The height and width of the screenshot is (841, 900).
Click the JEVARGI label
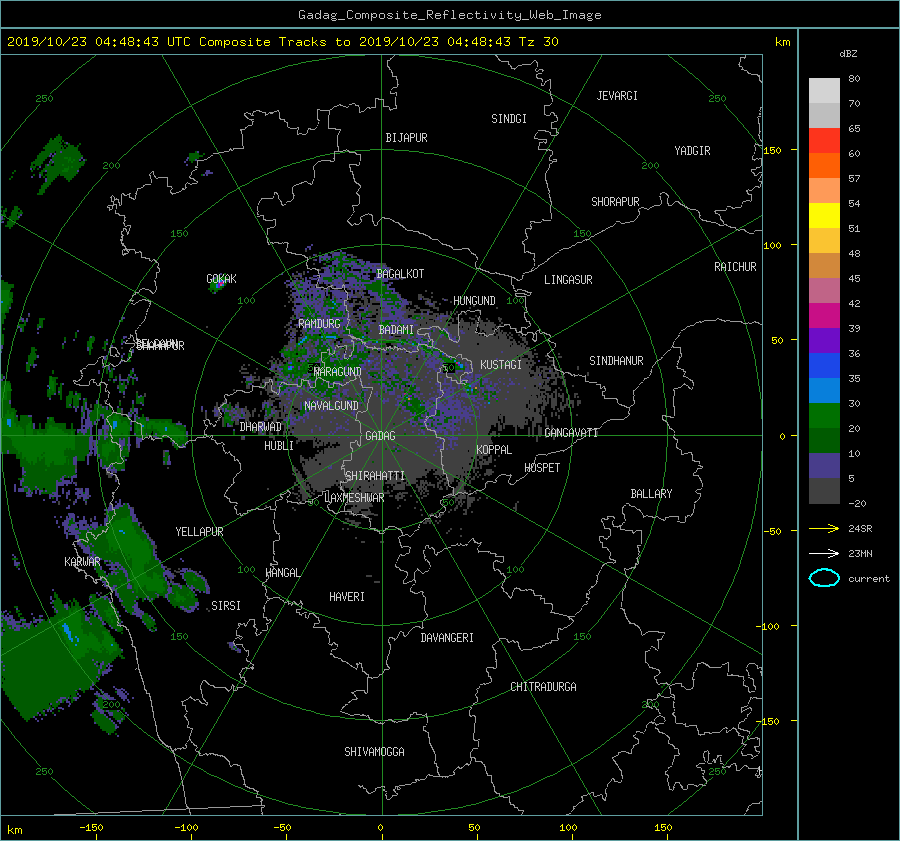617,96
